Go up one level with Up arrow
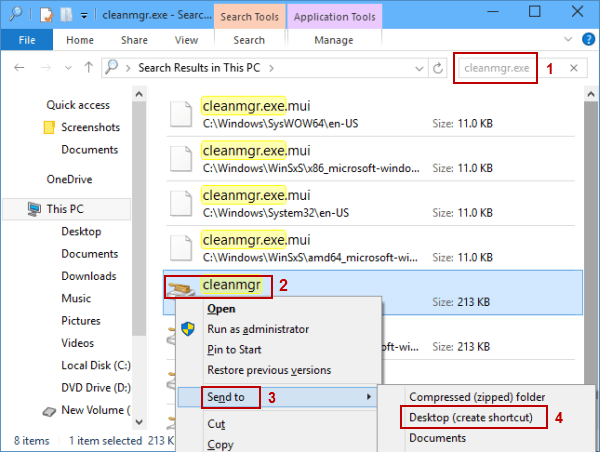 point(88,68)
